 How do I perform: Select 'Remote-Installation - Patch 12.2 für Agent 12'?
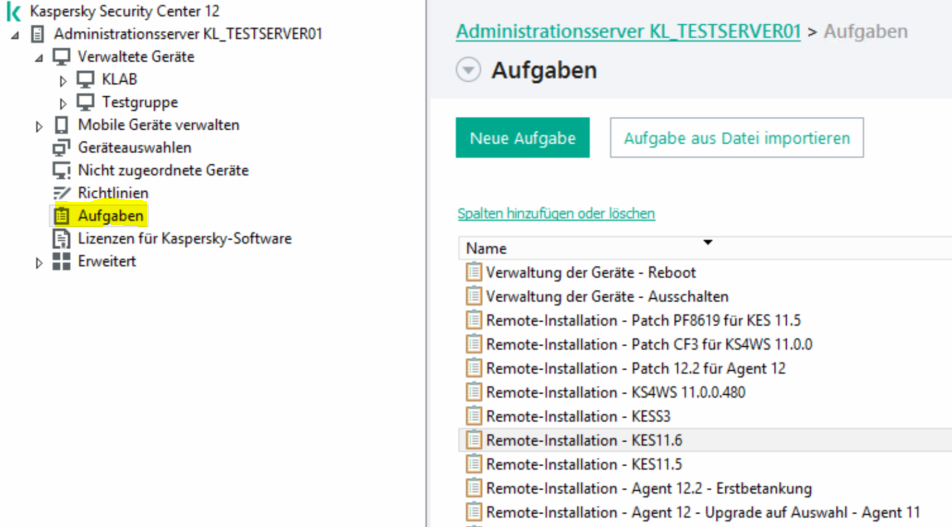coord(636,368)
